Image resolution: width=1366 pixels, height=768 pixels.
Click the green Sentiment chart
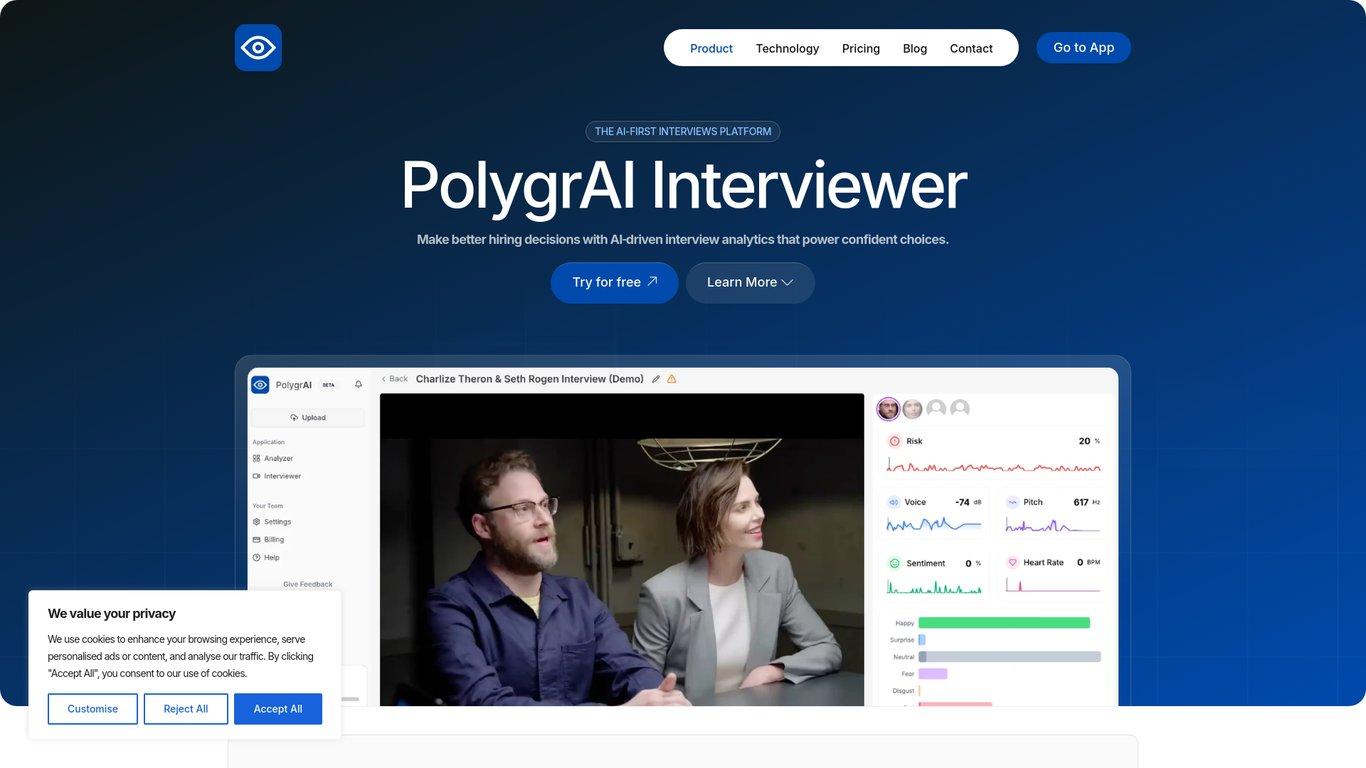934,586
